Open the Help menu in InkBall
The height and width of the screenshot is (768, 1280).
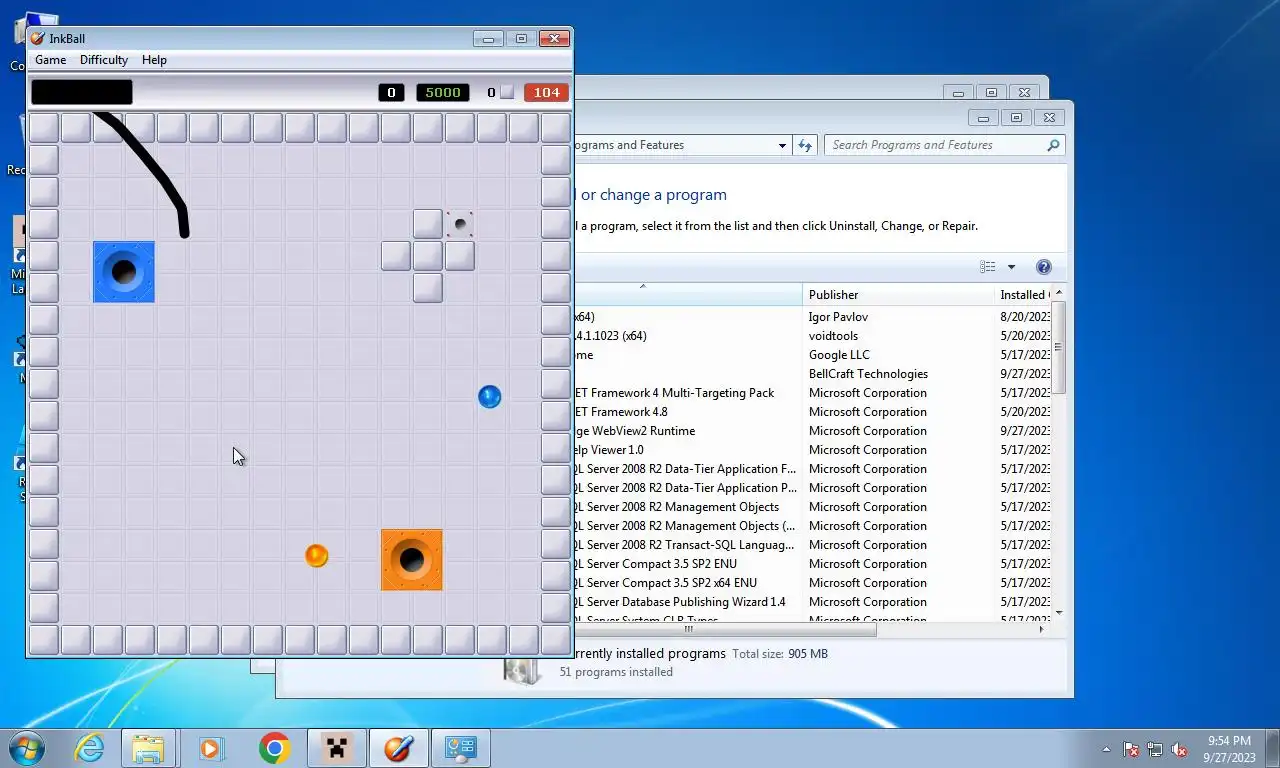[x=154, y=60]
